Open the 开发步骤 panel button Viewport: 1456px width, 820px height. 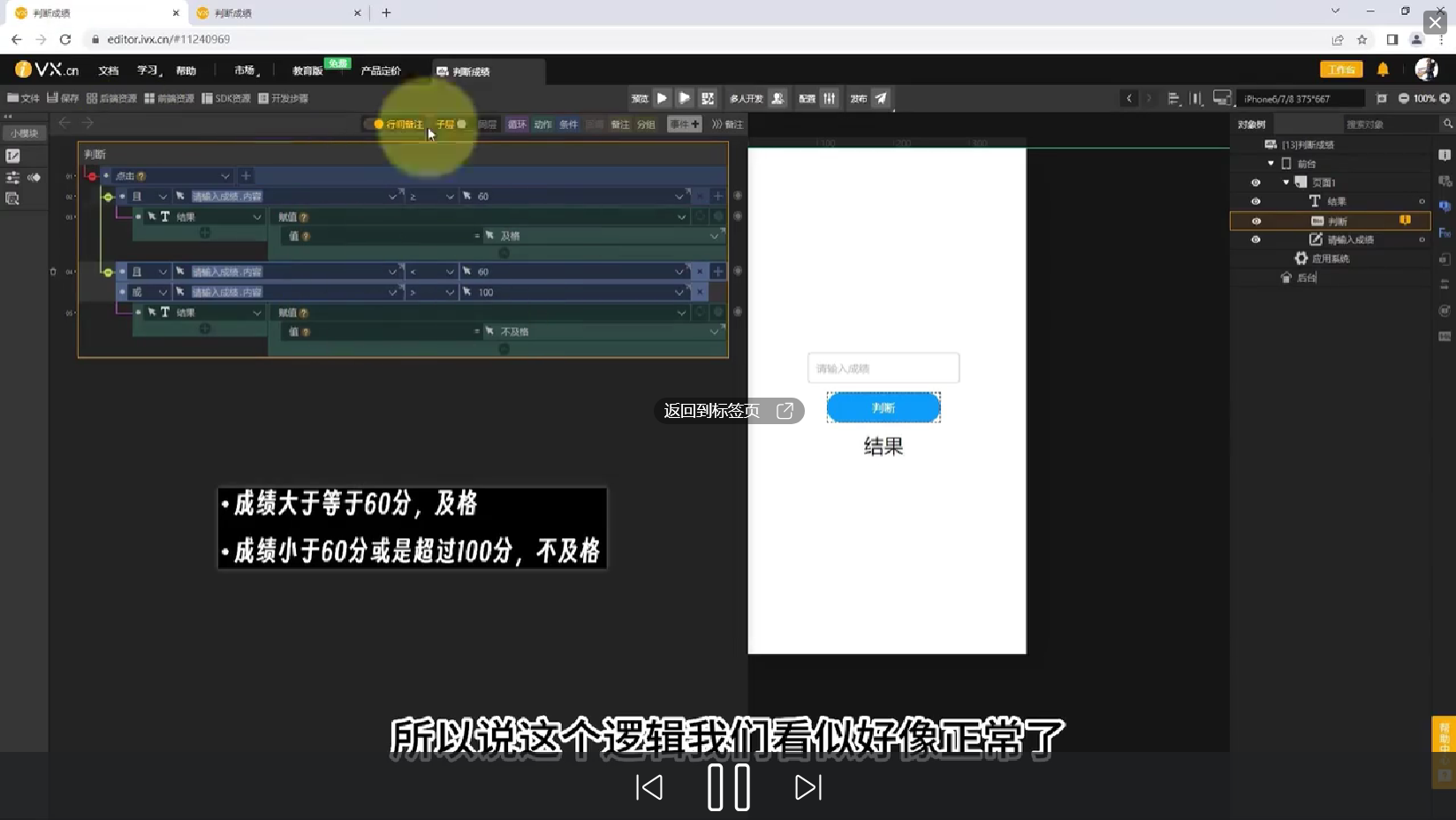(283, 98)
